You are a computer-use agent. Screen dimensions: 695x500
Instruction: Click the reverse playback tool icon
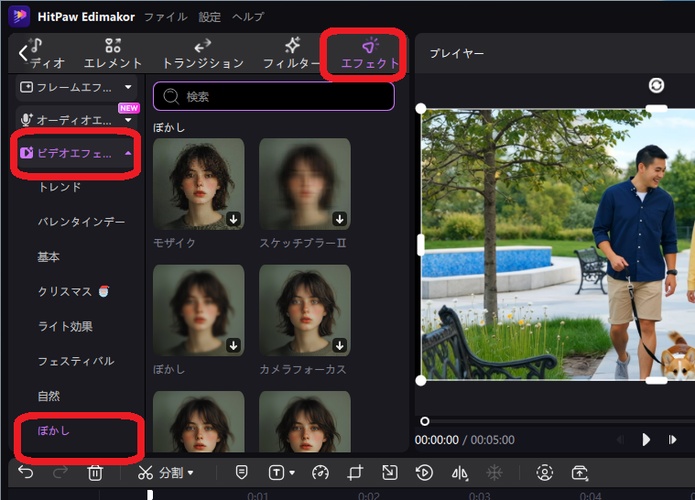pos(424,473)
